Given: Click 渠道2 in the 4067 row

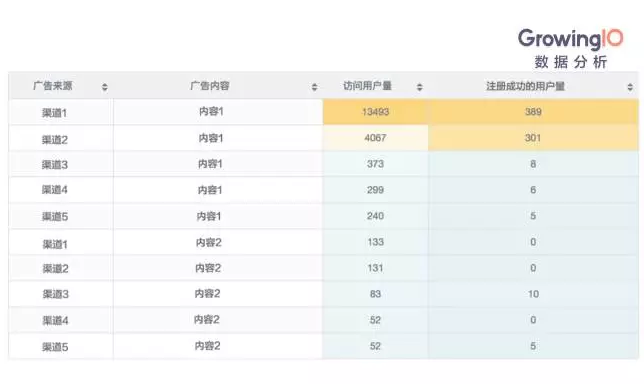Looking at the screenshot, I should [55, 140].
